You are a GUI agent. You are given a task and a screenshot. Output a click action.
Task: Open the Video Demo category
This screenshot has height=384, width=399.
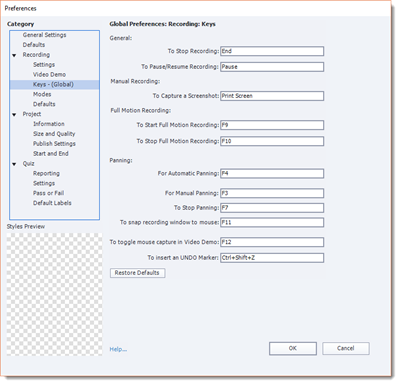coord(49,74)
